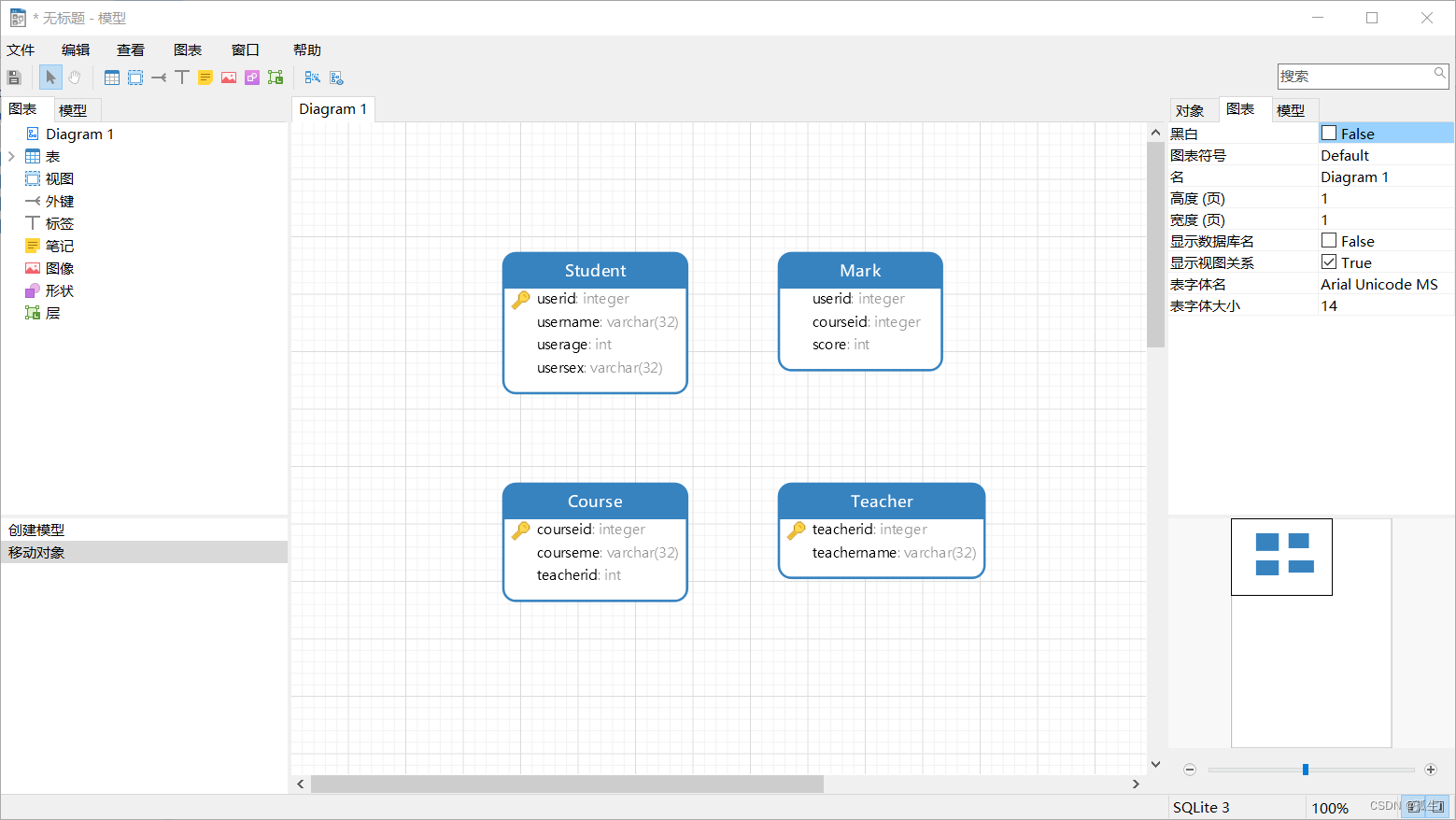
Task: Select the text label T tool
Action: [x=182, y=78]
